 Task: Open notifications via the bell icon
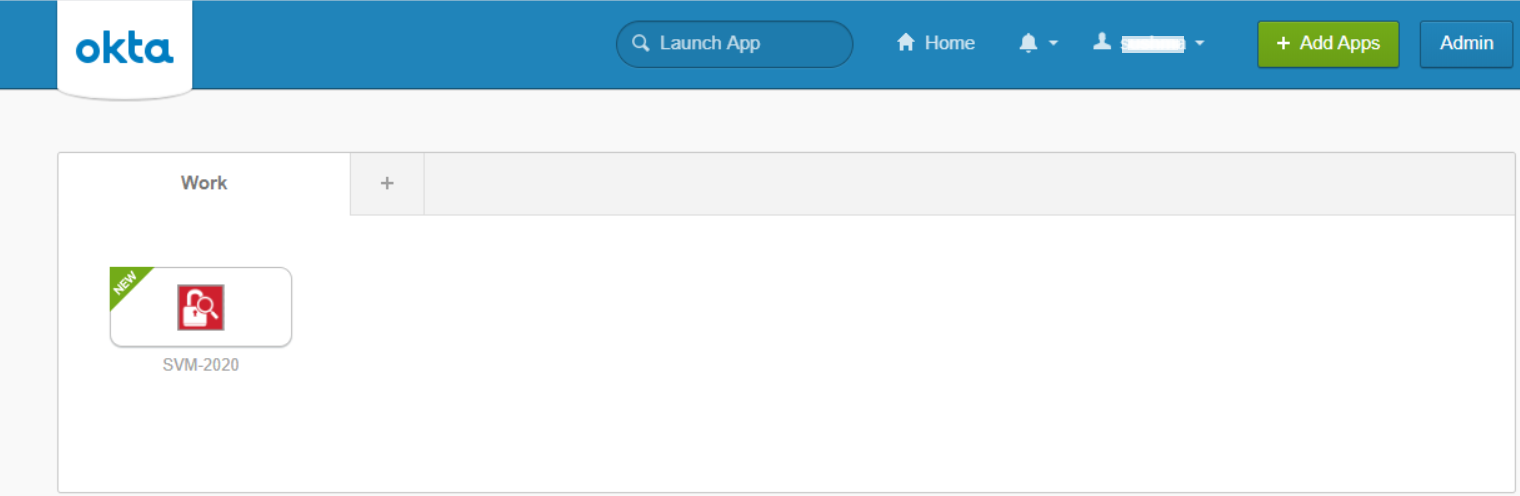(x=1028, y=43)
